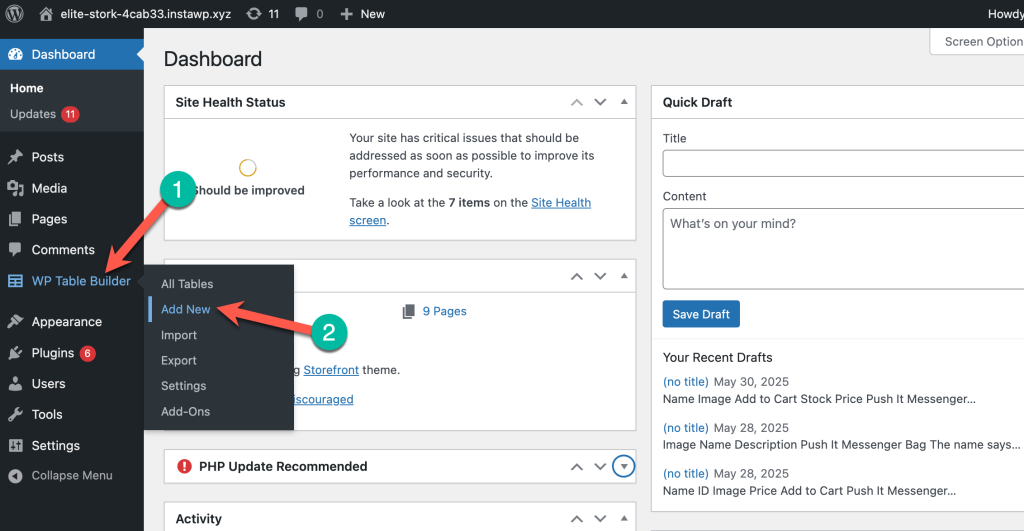The height and width of the screenshot is (531, 1024).
Task: Click the Posts pushpin icon
Action: click(15, 157)
